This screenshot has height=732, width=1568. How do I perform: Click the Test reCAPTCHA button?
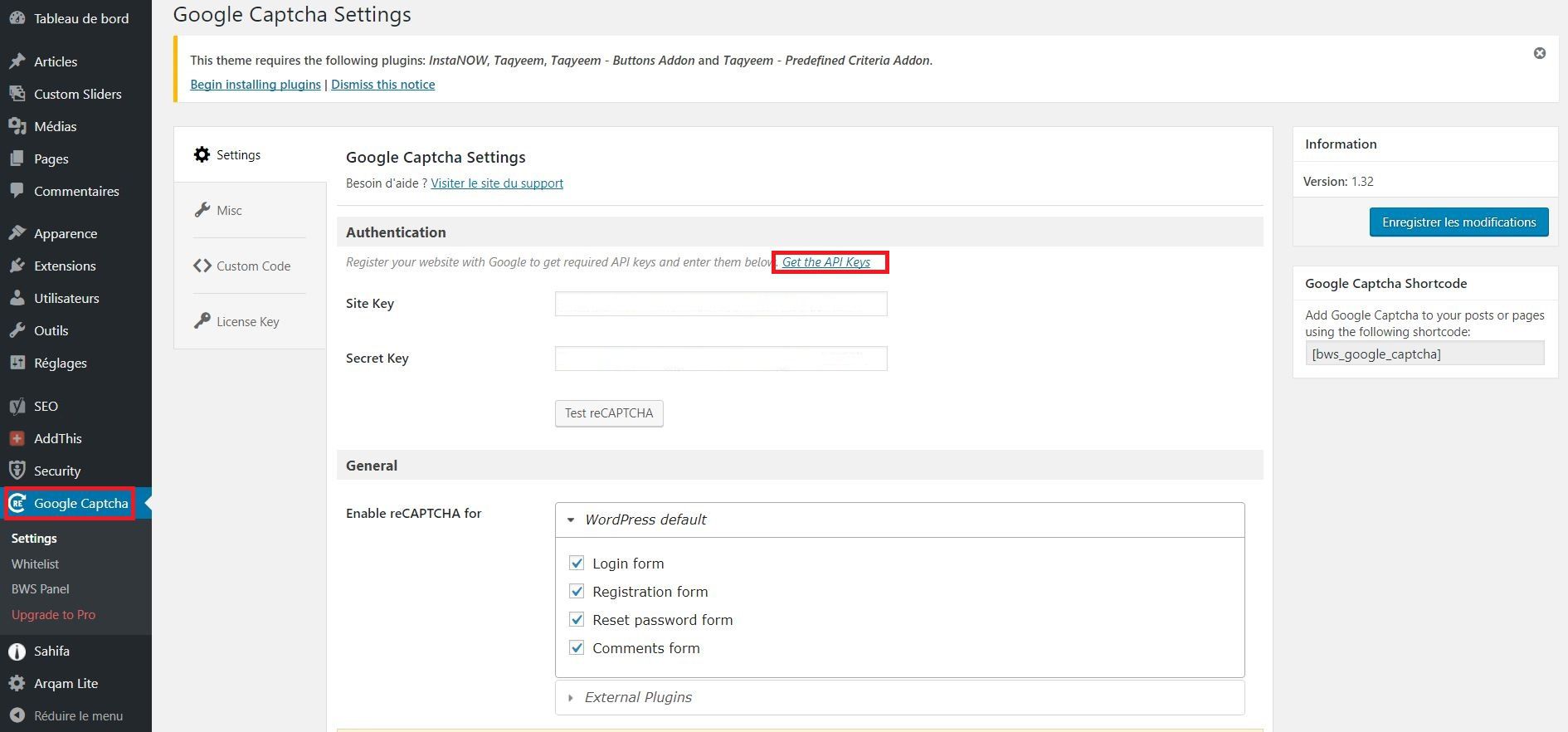609,413
